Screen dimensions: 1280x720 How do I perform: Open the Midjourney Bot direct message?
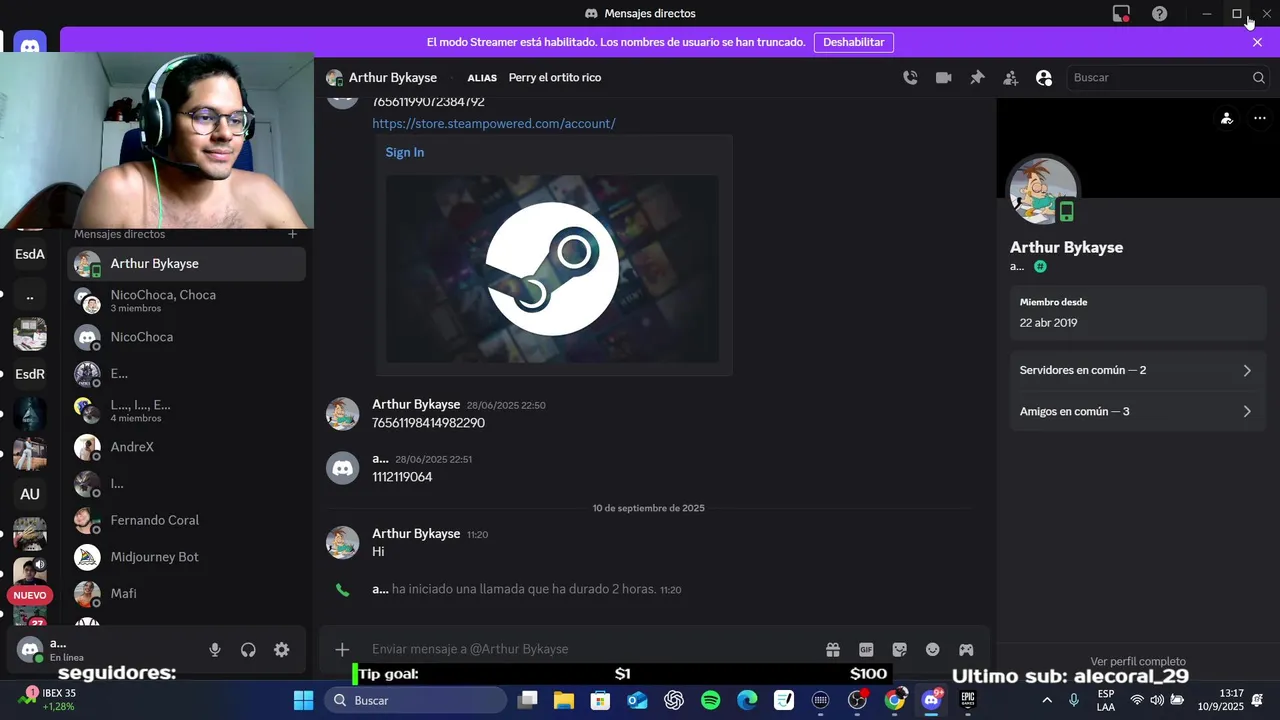pyautogui.click(x=186, y=557)
